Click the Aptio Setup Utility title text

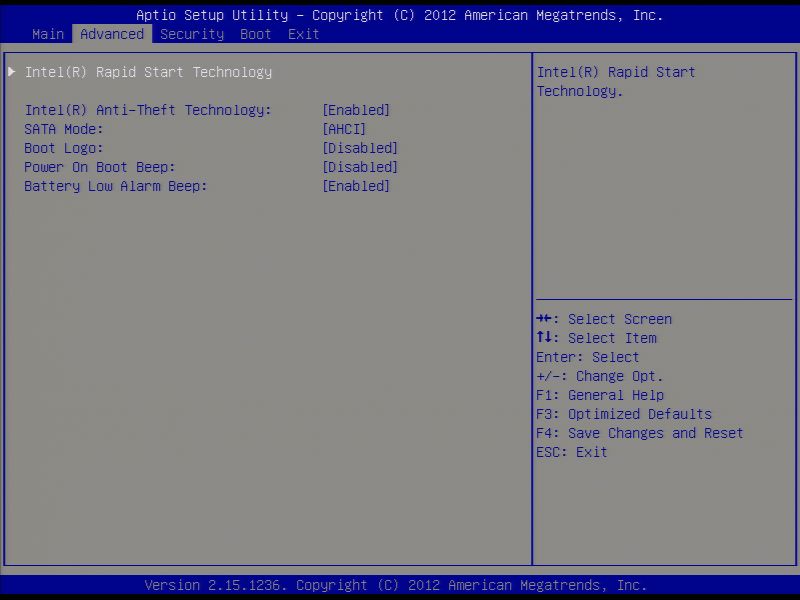tap(399, 15)
